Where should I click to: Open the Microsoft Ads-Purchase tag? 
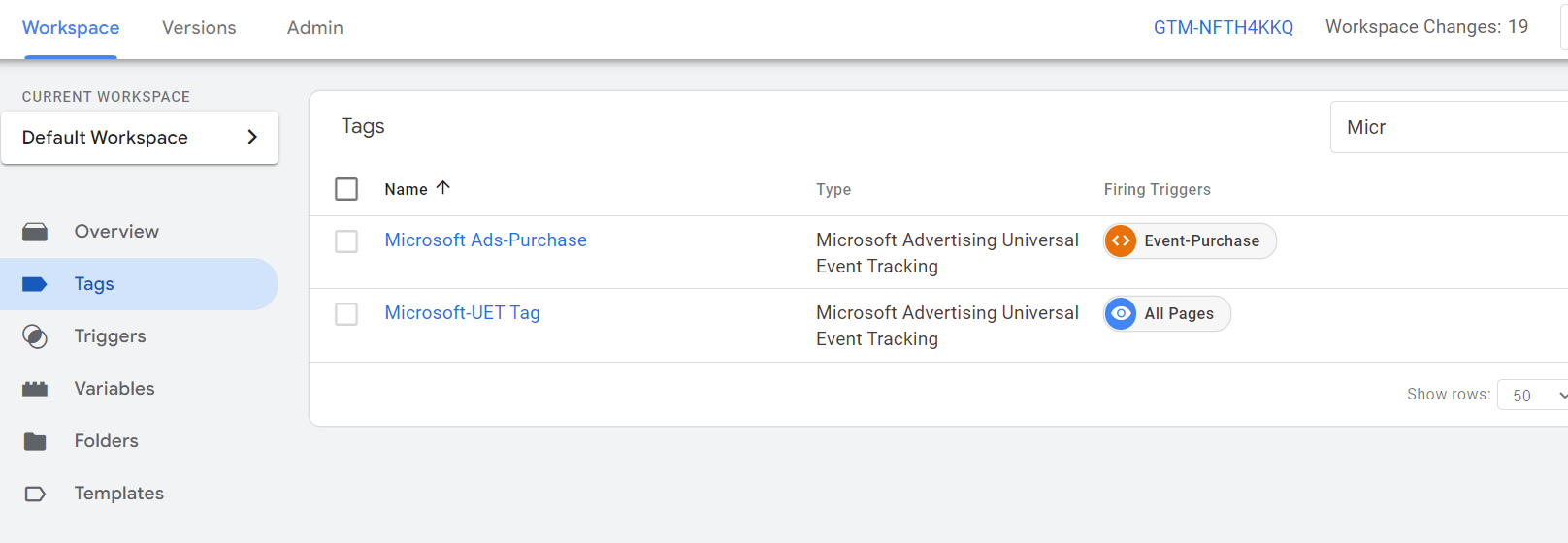(x=485, y=240)
